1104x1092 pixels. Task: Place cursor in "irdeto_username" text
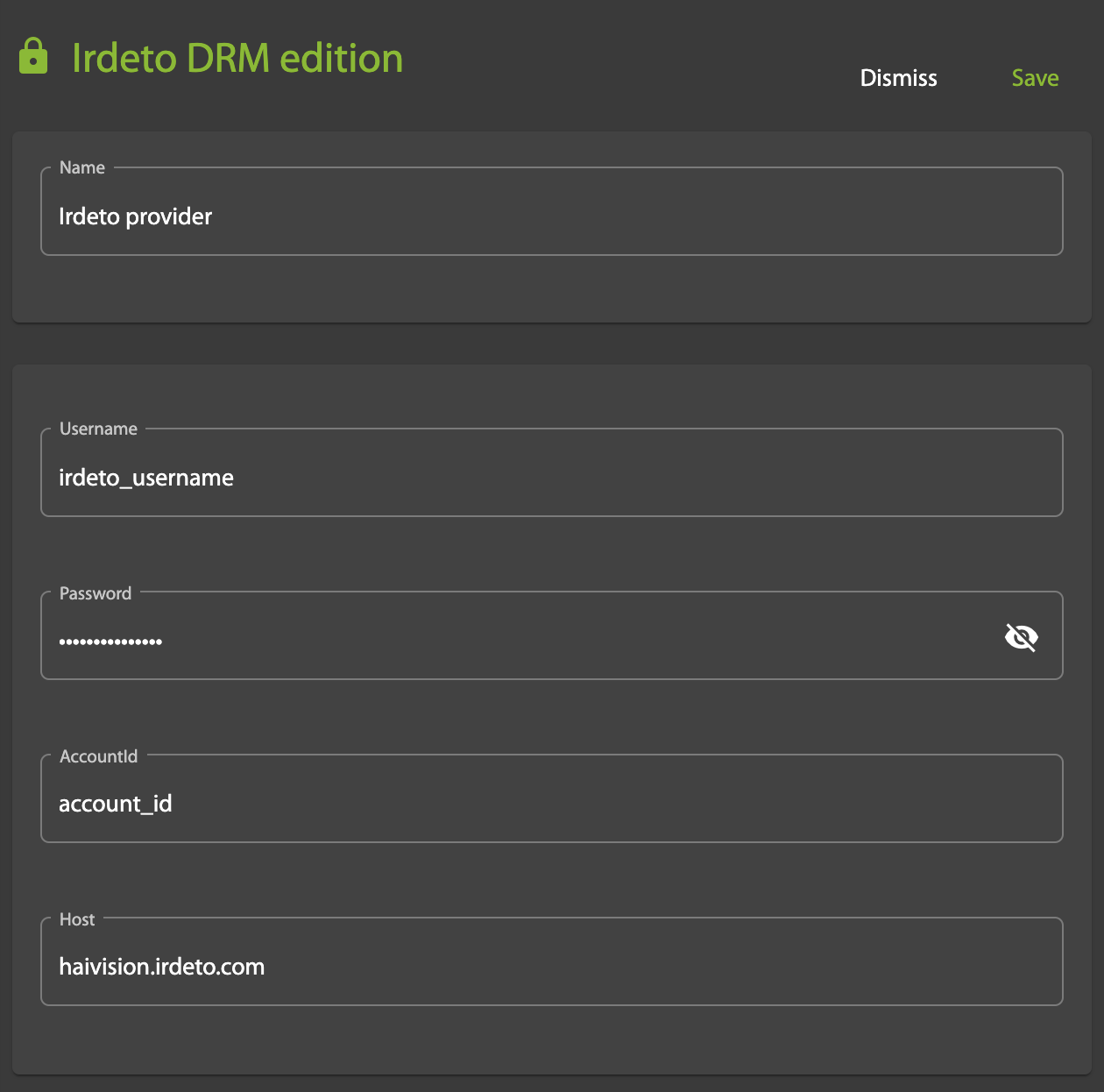pyautogui.click(x=146, y=478)
